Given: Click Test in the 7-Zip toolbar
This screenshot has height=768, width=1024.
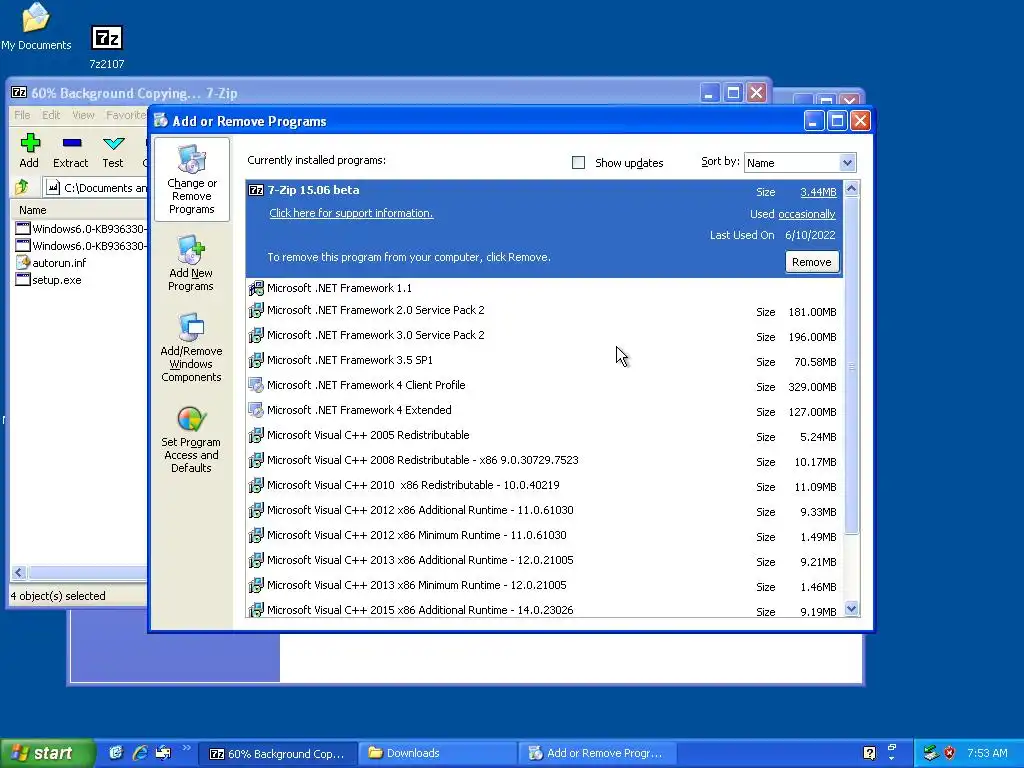Looking at the screenshot, I should click(113, 151).
